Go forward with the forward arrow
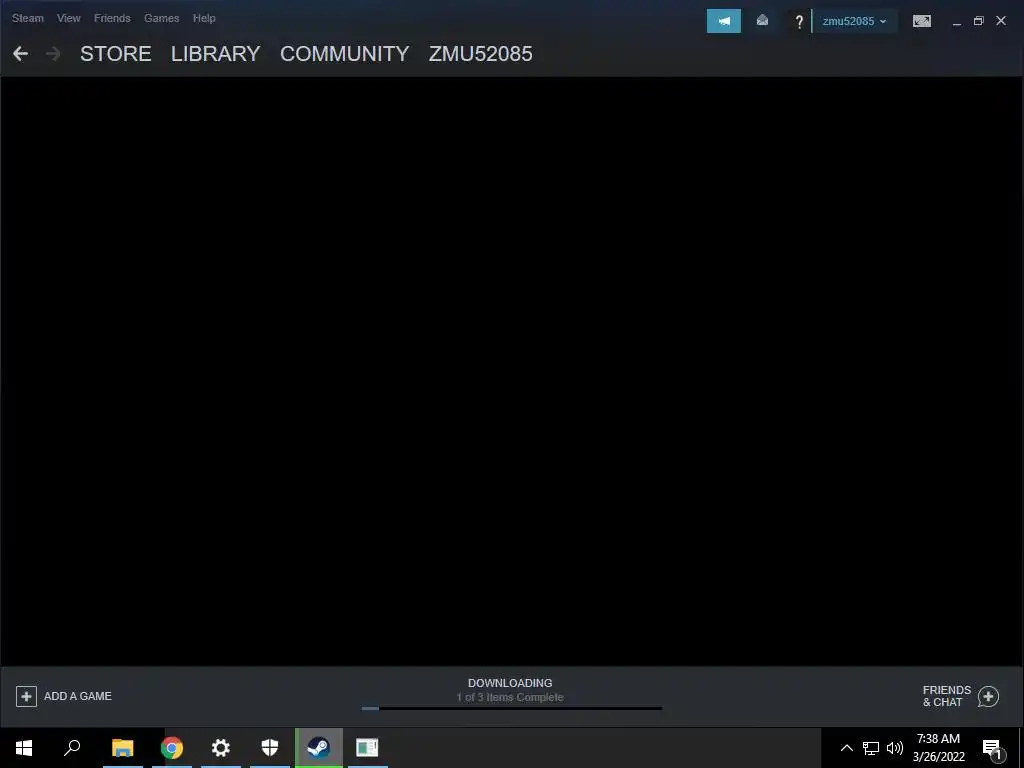This screenshot has height=768, width=1024. tap(53, 54)
